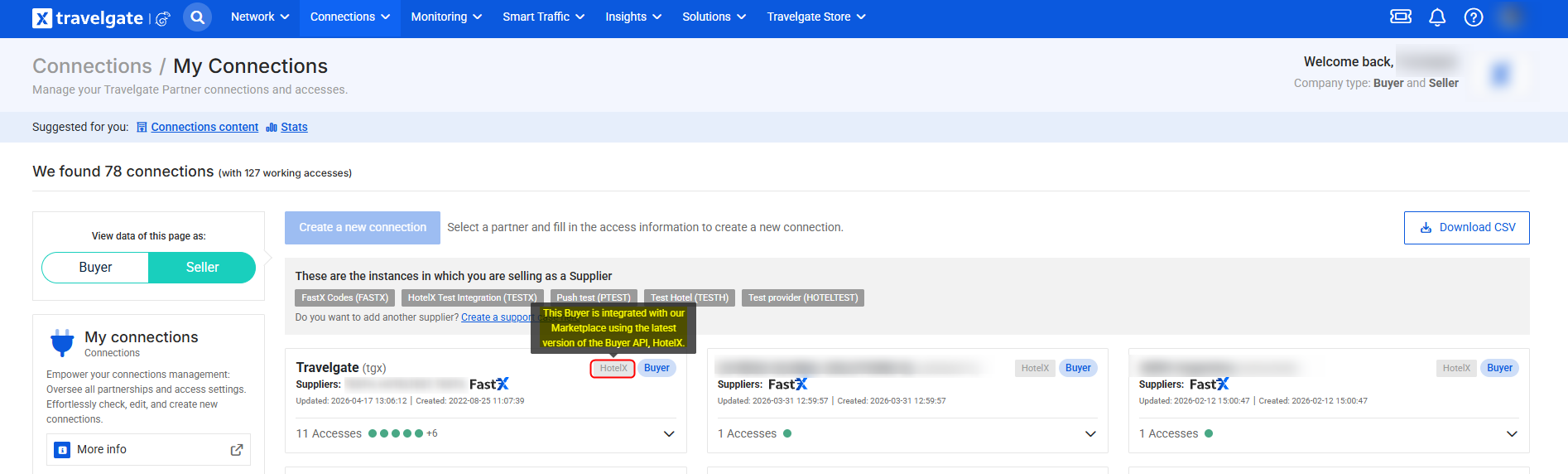Image resolution: width=1568 pixels, height=474 pixels.
Task: Click the HotelX badge on the third card
Action: [x=1456, y=368]
